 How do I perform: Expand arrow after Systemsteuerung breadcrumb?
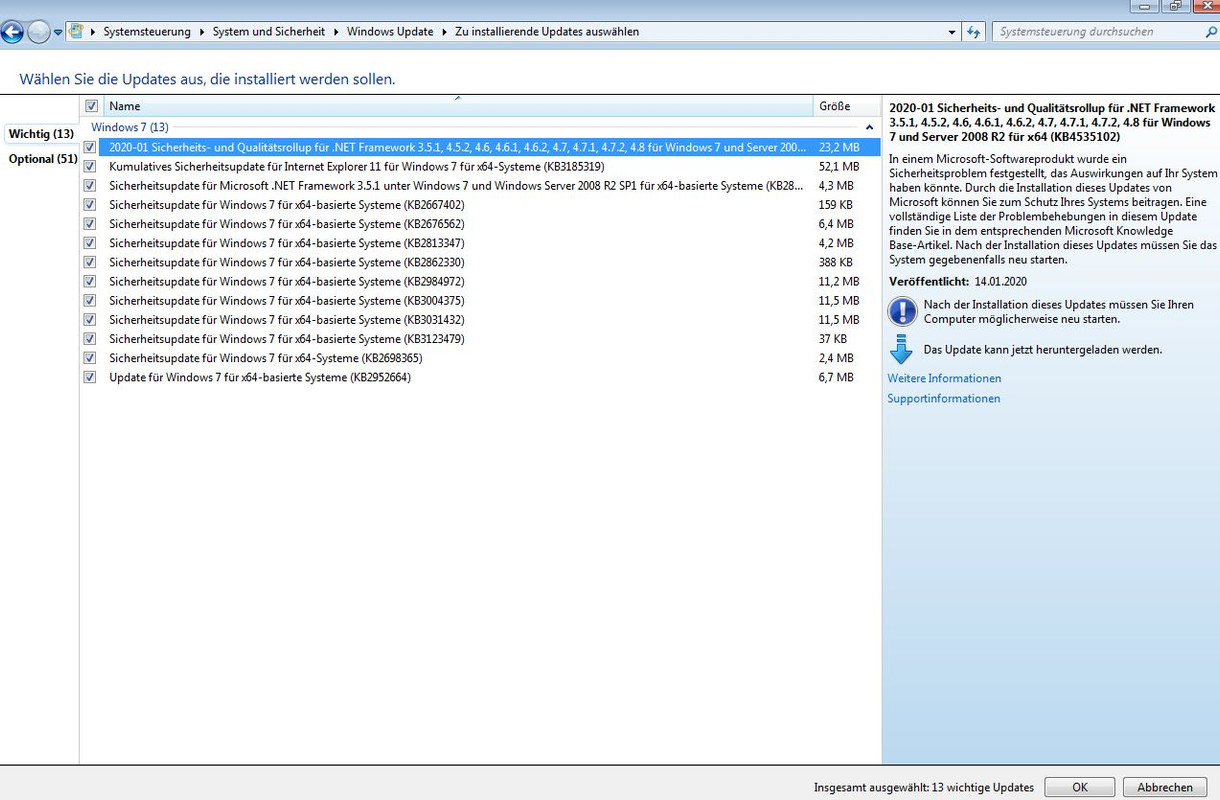tap(201, 32)
